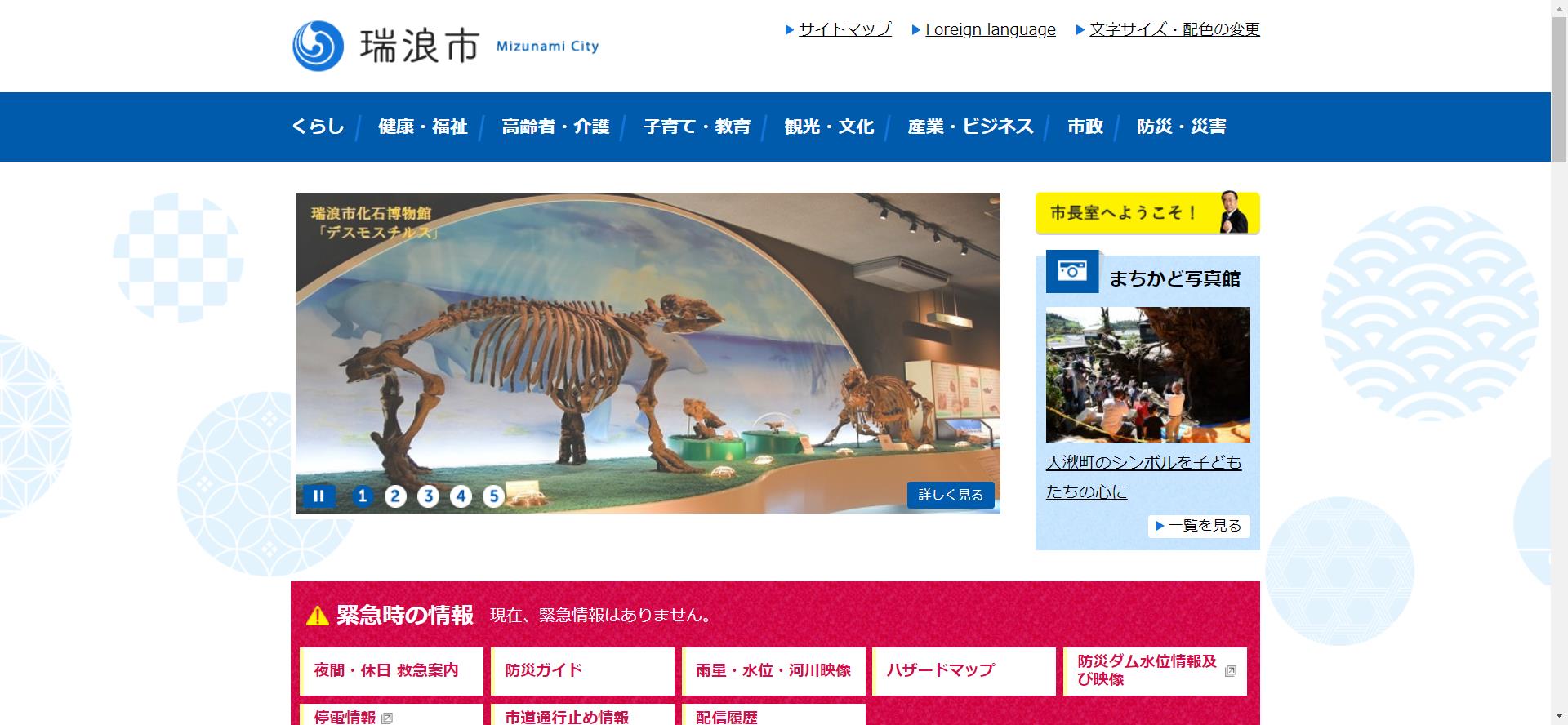Open ハザードマップ

point(964,671)
